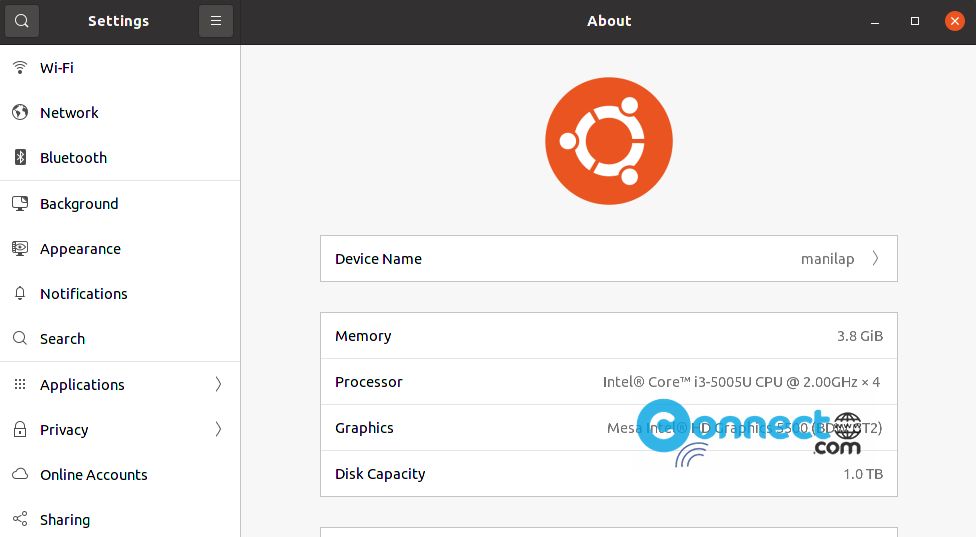The image size is (976, 537).
Task: Click the Notifications bell icon
Action: click(x=20, y=293)
